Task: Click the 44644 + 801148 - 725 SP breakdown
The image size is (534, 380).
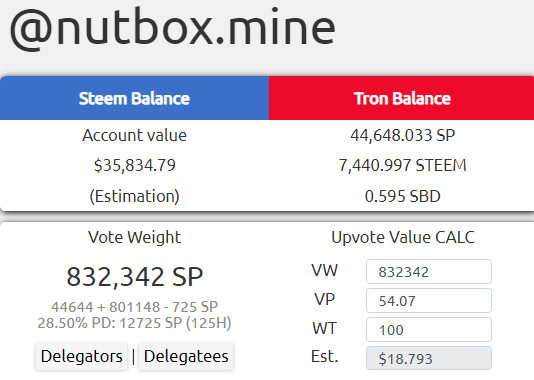Action: tap(135, 307)
